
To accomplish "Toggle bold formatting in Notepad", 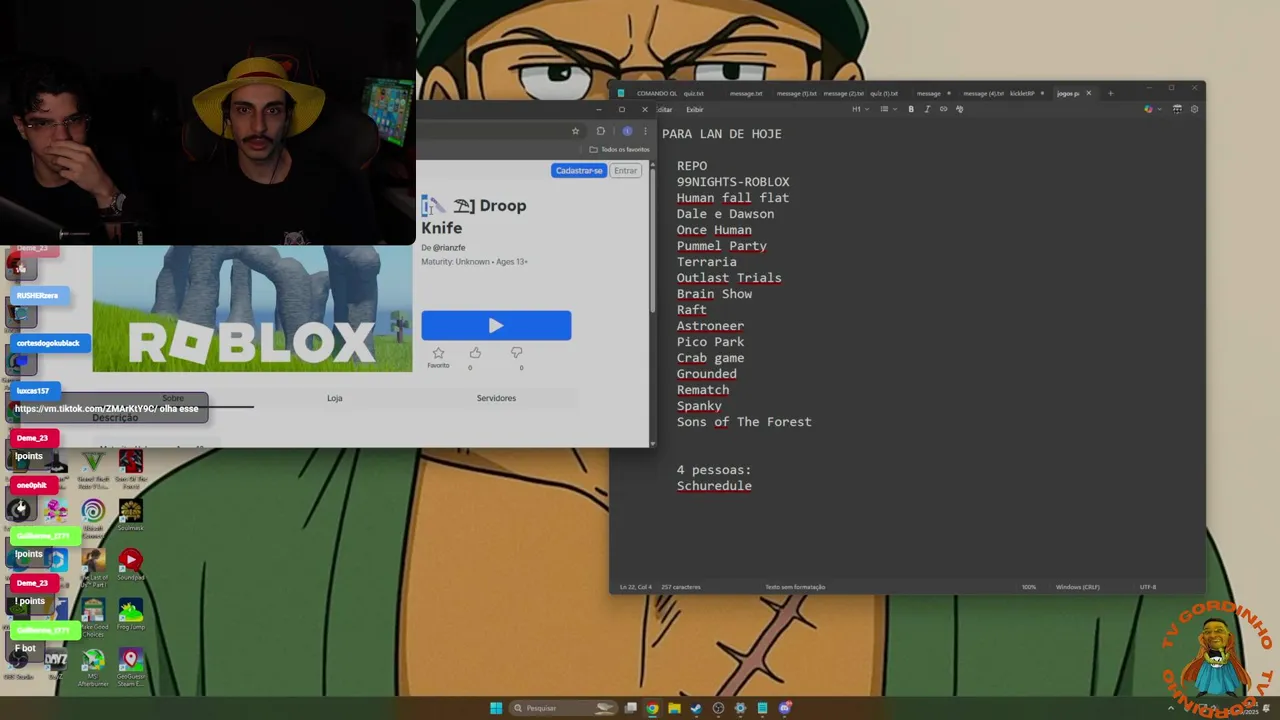I will tap(911, 110).
